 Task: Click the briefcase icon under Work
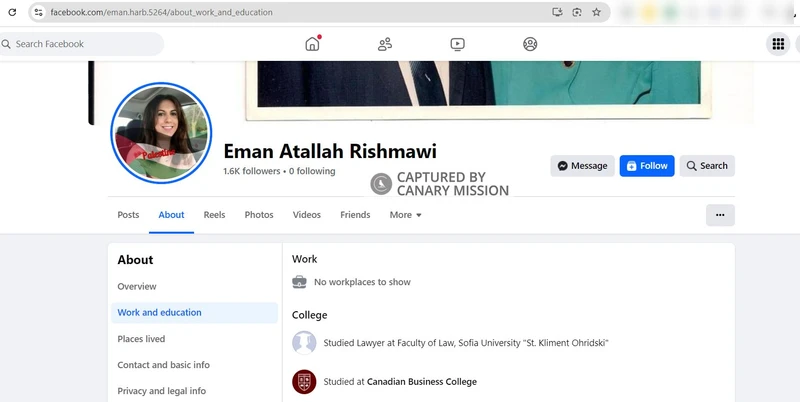click(x=299, y=282)
